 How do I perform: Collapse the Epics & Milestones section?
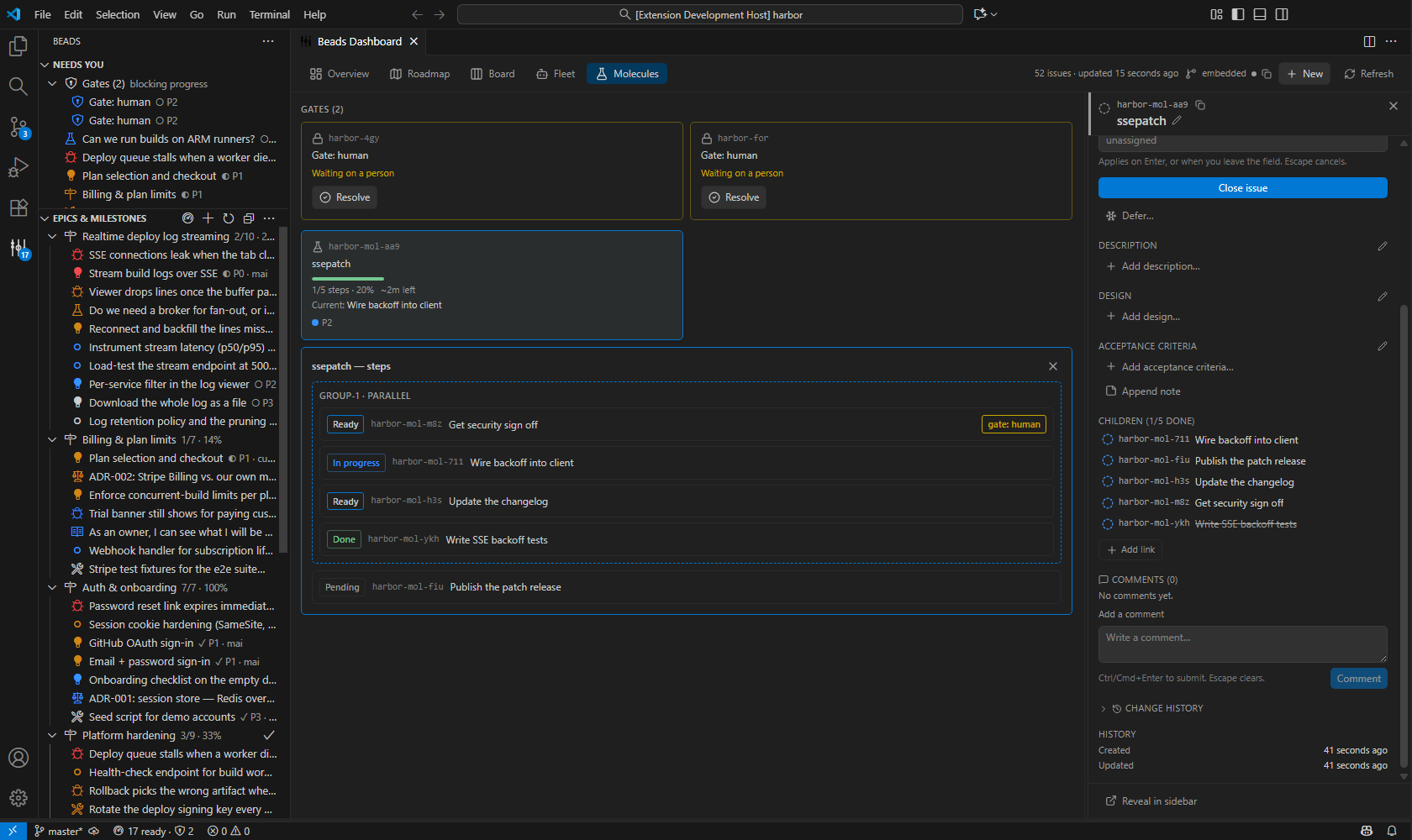pos(45,218)
